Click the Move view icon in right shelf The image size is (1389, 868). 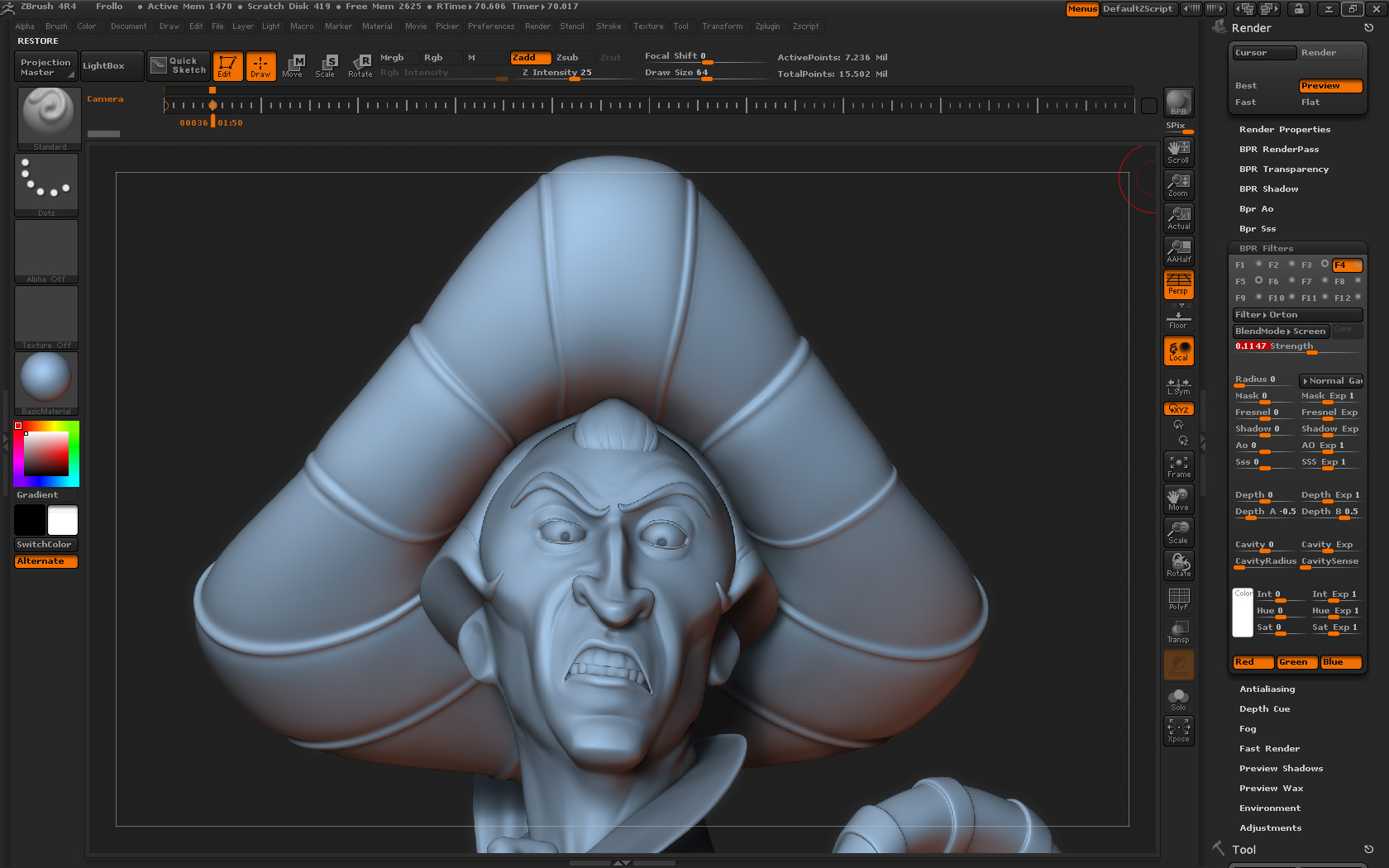pos(1178,499)
